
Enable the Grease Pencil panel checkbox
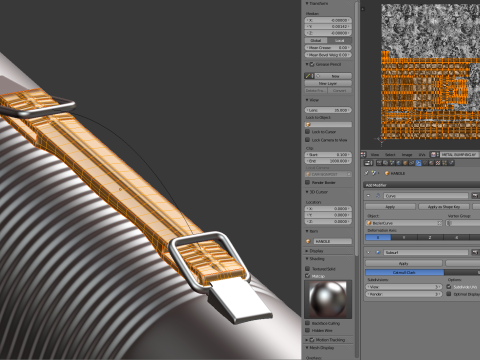point(312,64)
